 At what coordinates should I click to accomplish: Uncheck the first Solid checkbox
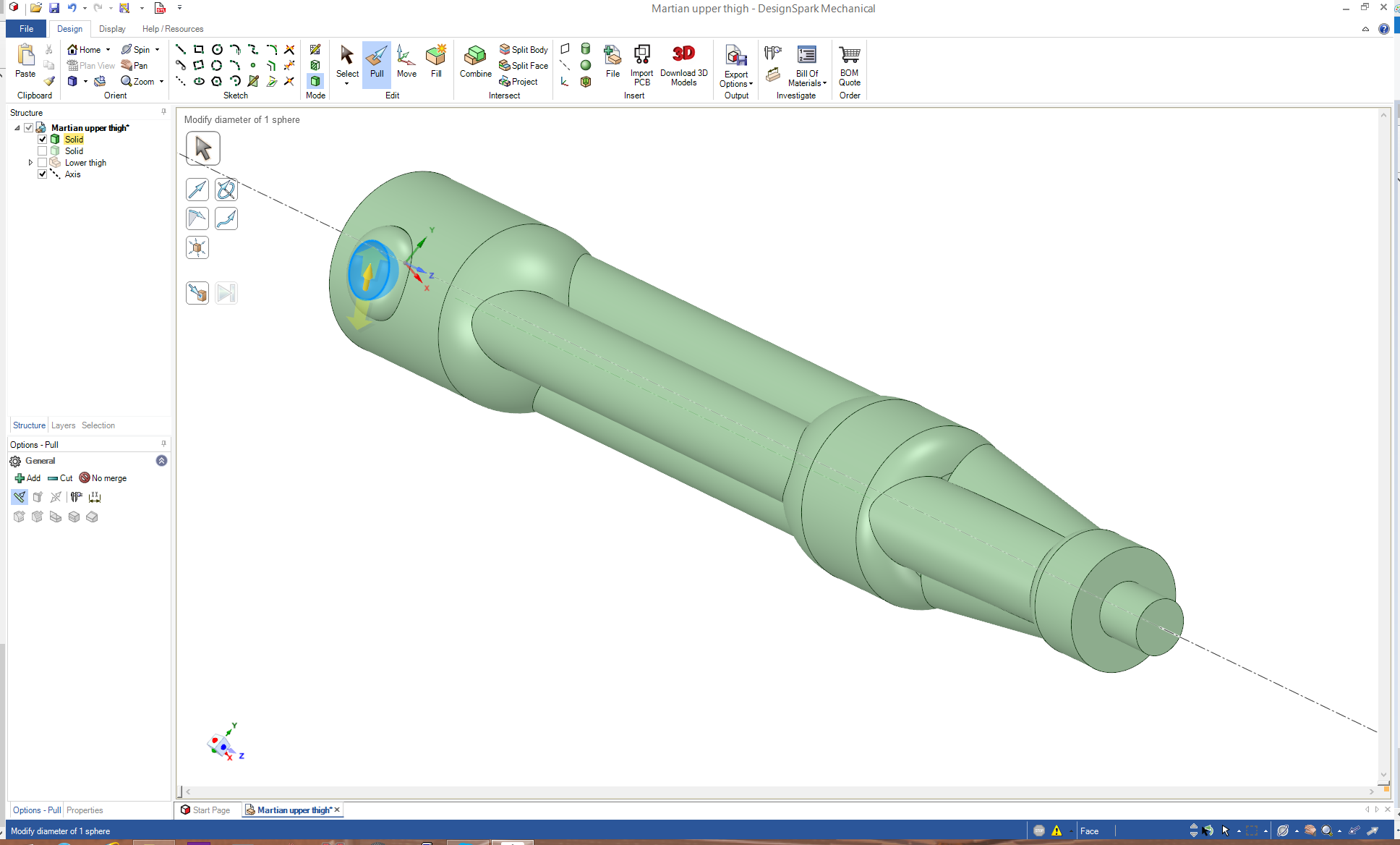click(43, 139)
